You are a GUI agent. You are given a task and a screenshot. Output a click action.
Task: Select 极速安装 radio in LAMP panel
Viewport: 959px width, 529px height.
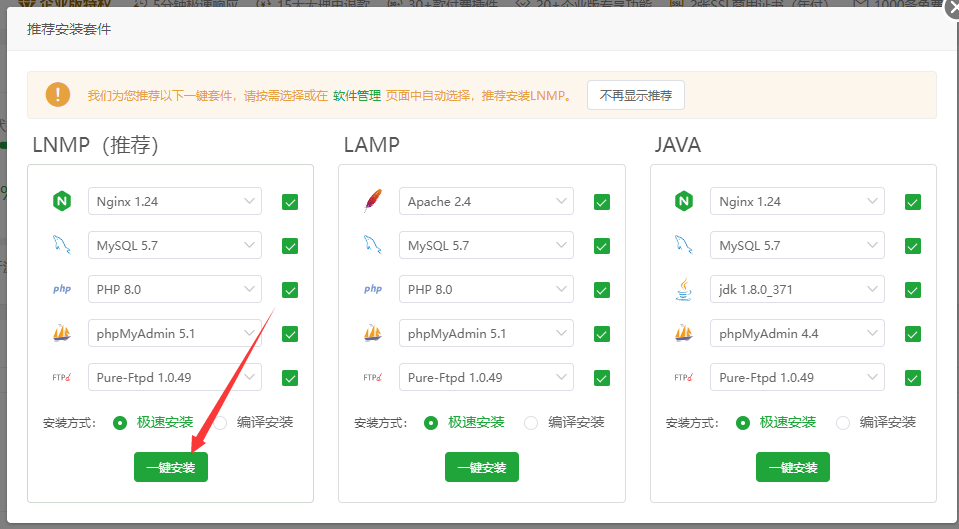click(x=431, y=423)
